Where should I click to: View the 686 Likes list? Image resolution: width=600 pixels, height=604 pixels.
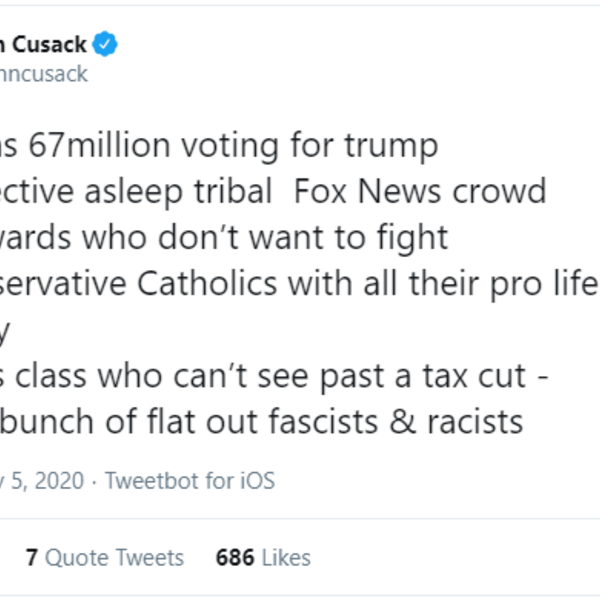pos(263,557)
